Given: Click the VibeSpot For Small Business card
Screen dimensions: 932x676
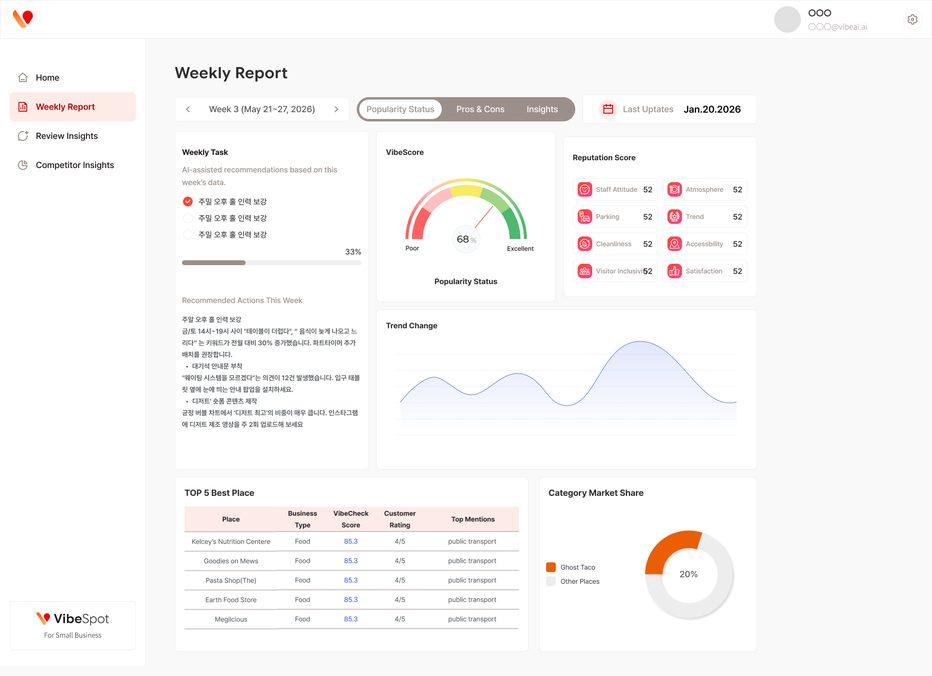Looking at the screenshot, I should (73, 625).
